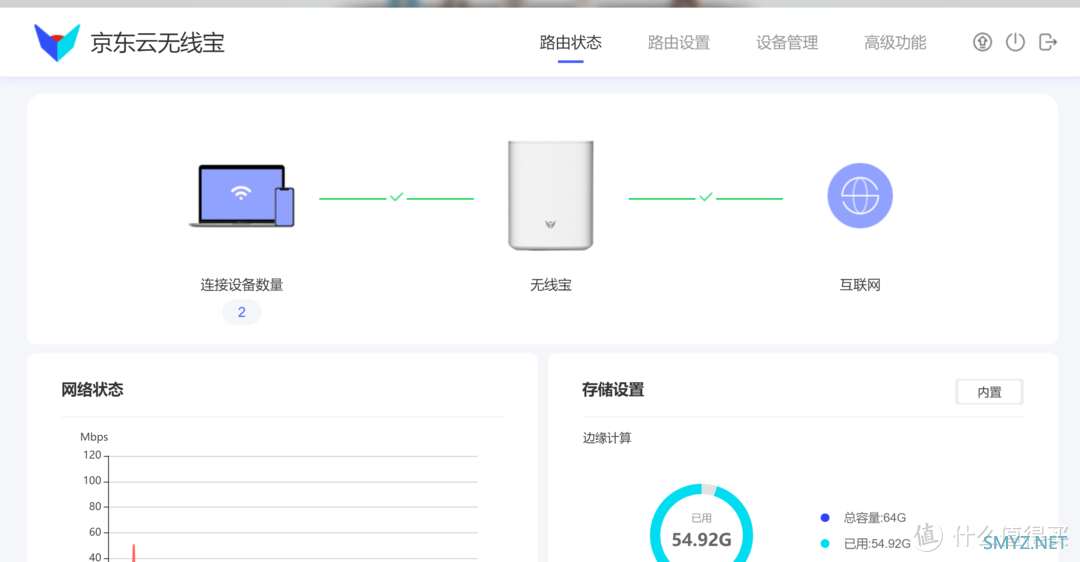Click the 54.92G value inside the chart
Image resolution: width=1080 pixels, height=562 pixels.
click(701, 539)
